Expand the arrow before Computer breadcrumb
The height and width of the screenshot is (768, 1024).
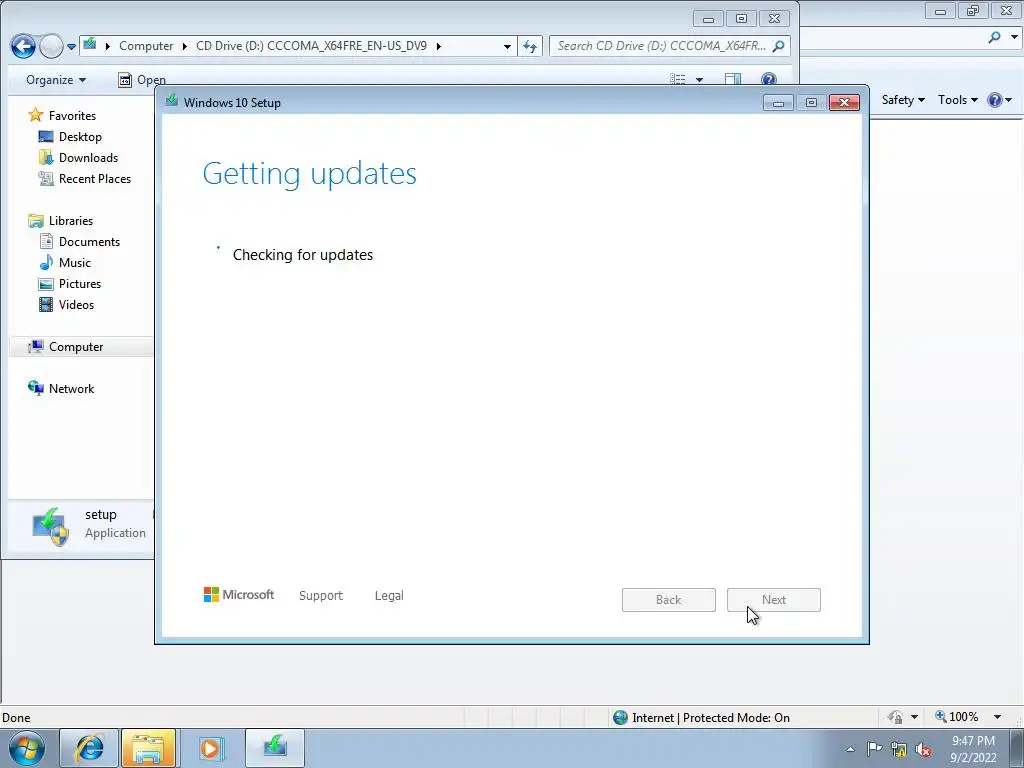(x=107, y=46)
